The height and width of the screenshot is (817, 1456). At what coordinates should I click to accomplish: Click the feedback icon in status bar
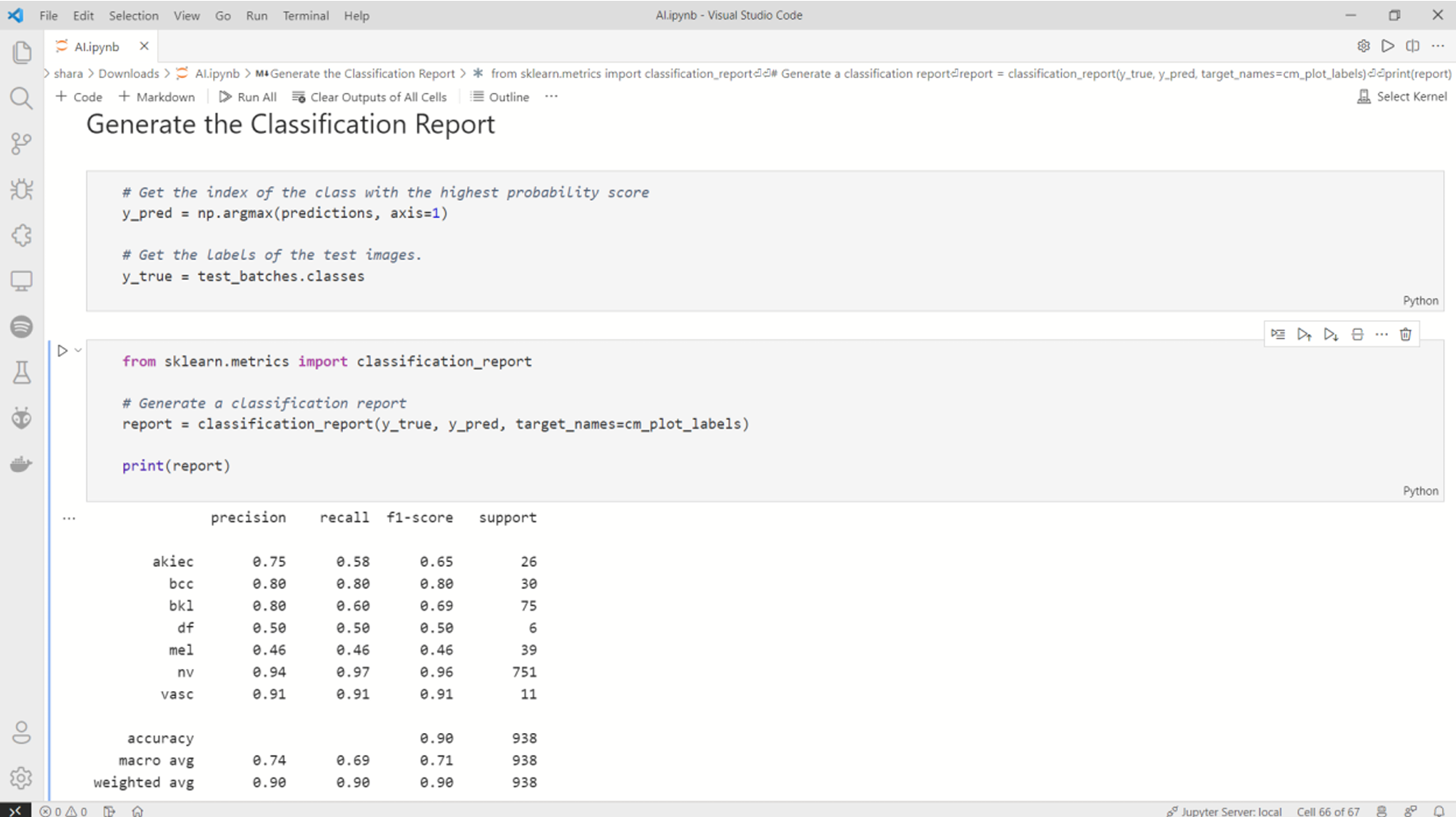point(1411,811)
